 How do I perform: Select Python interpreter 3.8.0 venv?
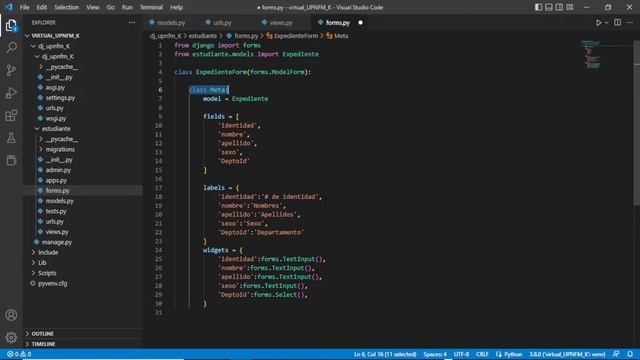[x=567, y=354]
